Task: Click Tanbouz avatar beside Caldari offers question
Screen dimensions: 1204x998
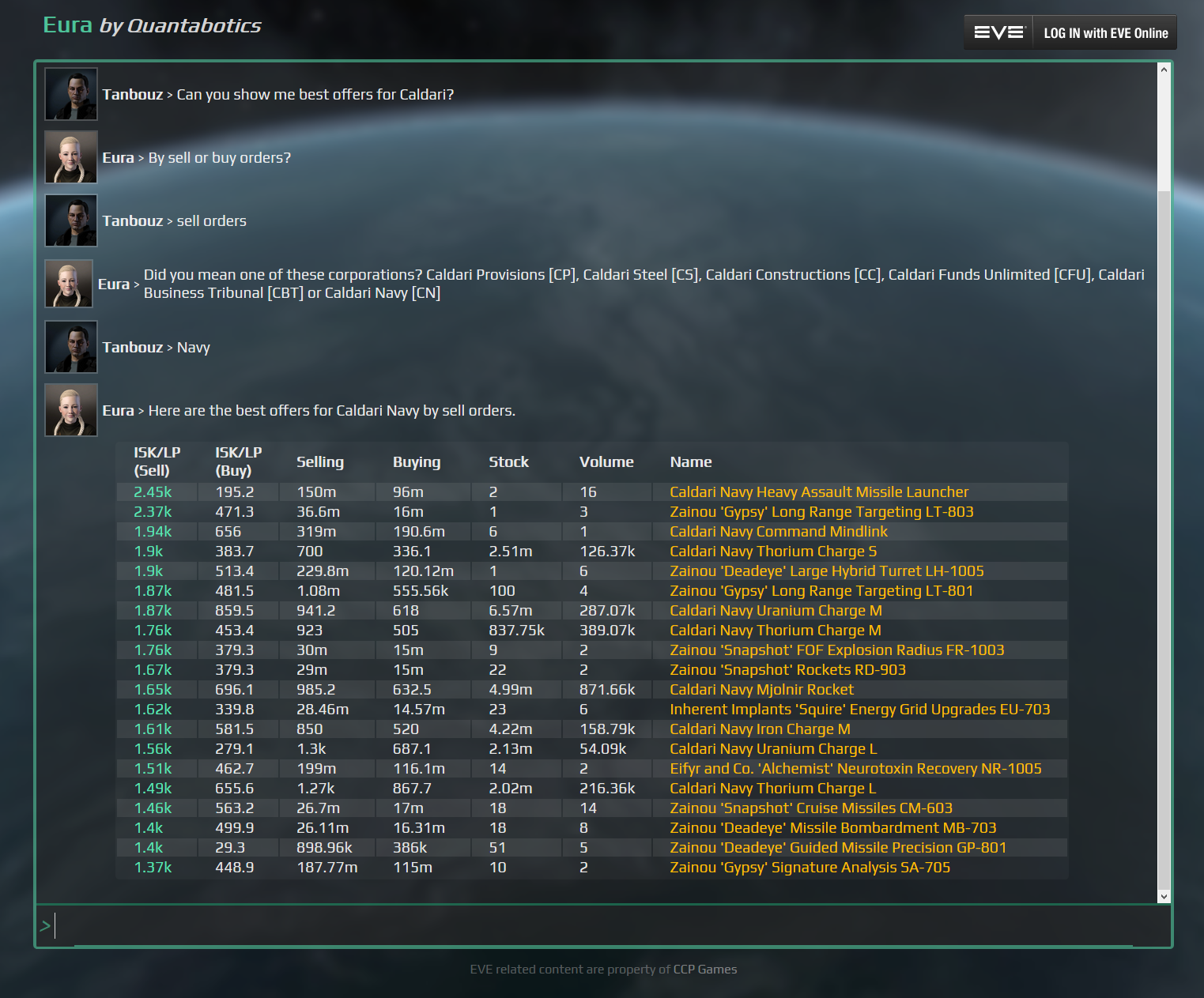Action: [71, 94]
